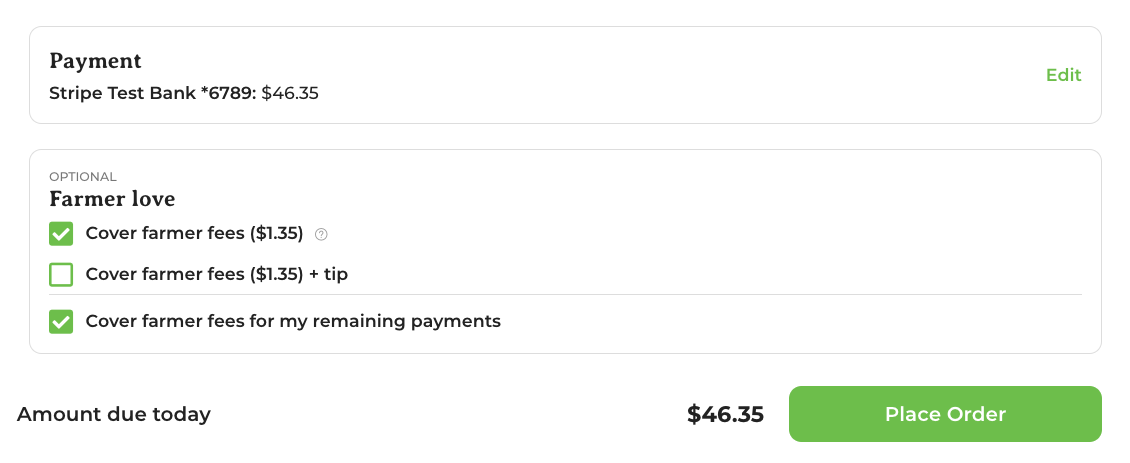Click the Edit link in Payment
The width and height of the screenshot is (1130, 463).
tap(1064, 75)
